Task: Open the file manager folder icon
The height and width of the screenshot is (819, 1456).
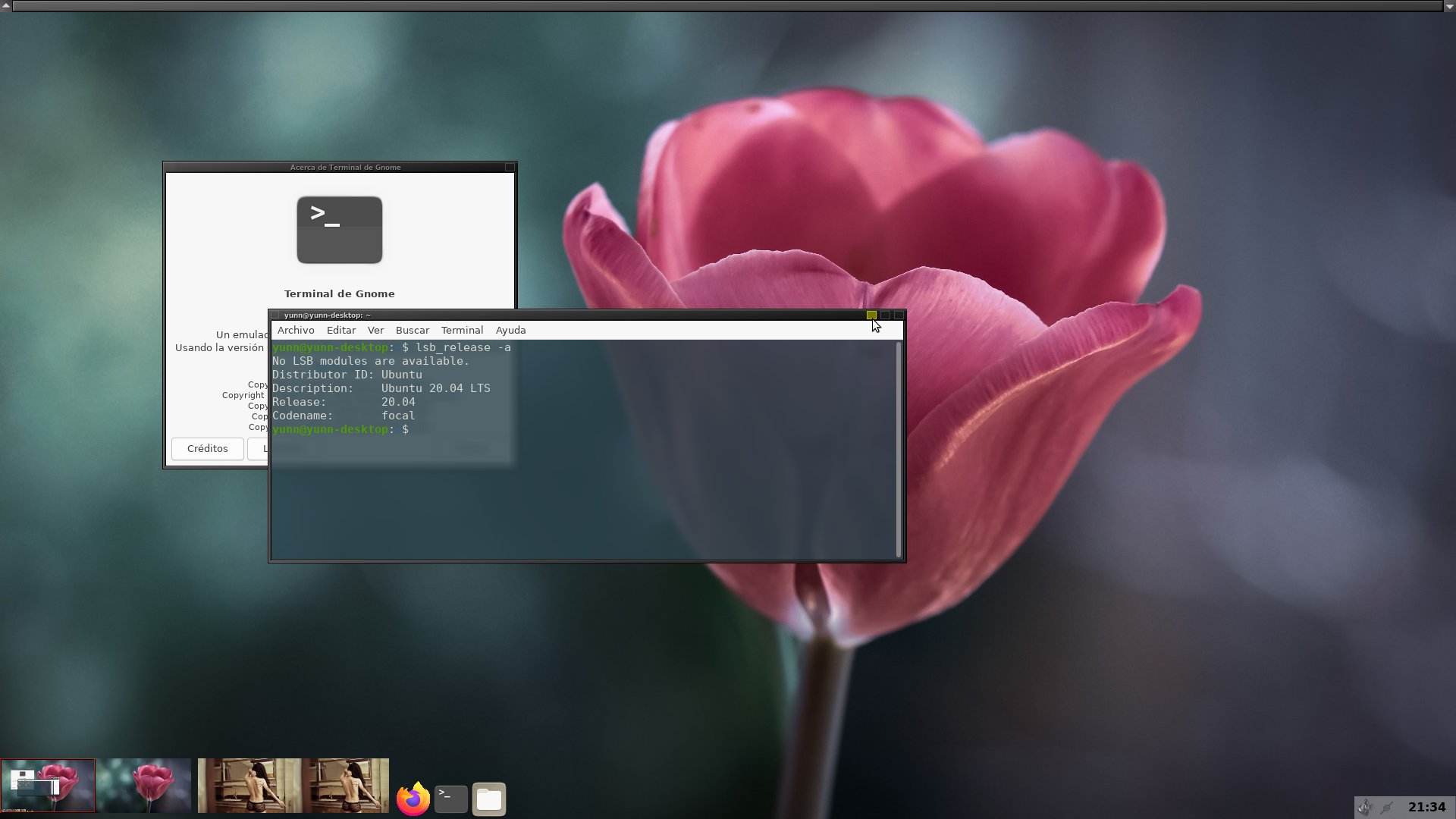Action: coord(489,799)
